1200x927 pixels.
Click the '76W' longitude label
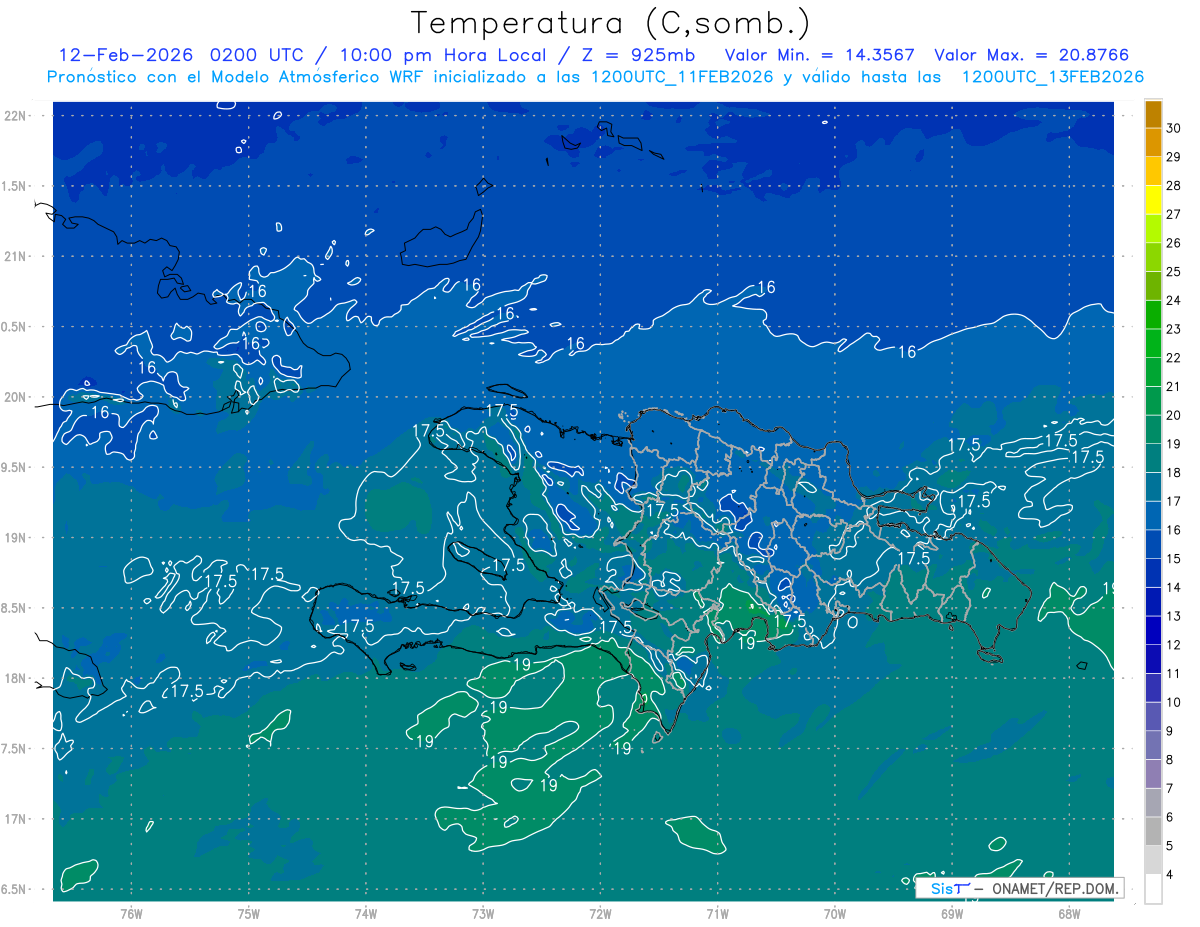(x=131, y=913)
